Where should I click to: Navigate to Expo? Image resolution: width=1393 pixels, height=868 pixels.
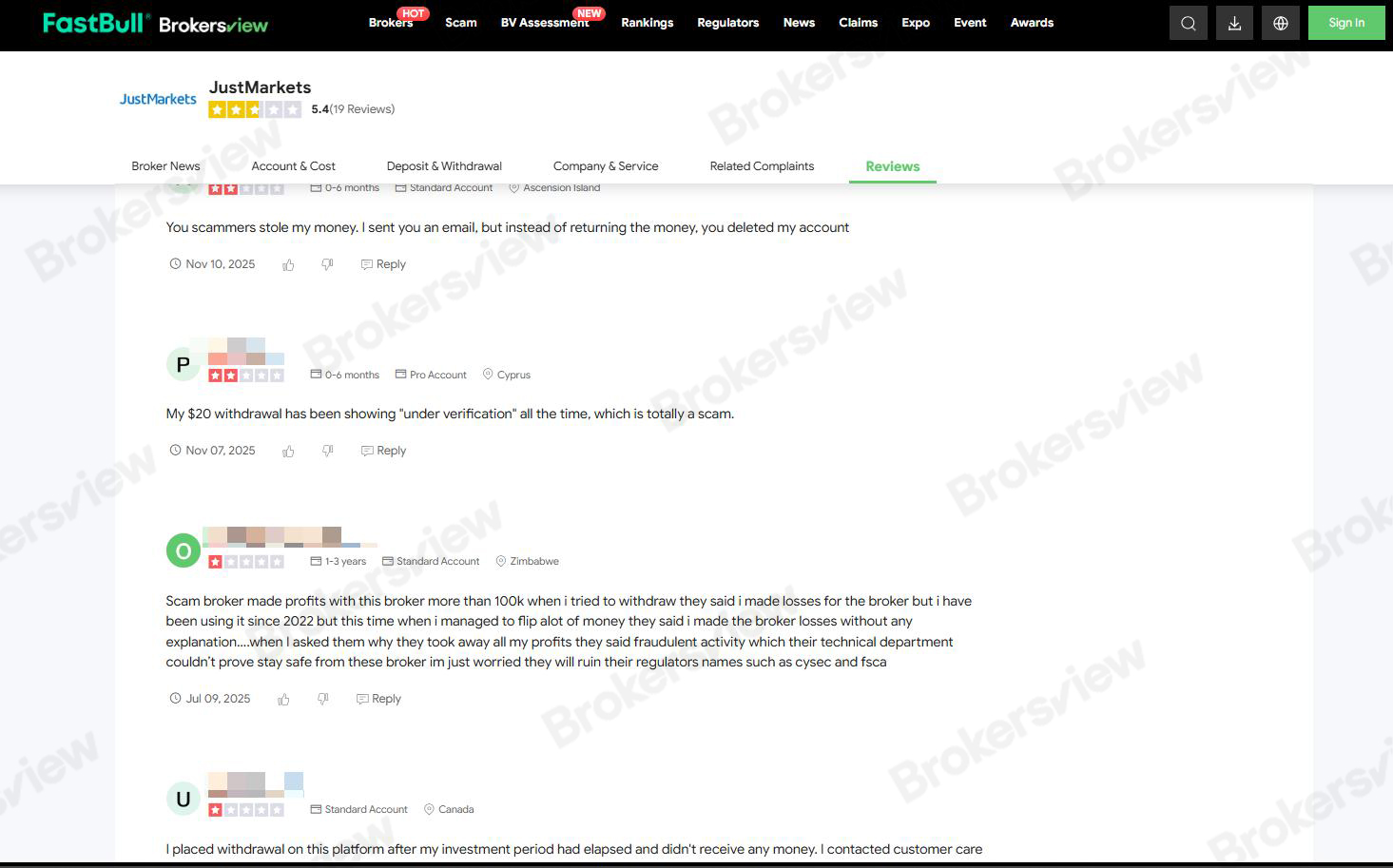(916, 23)
